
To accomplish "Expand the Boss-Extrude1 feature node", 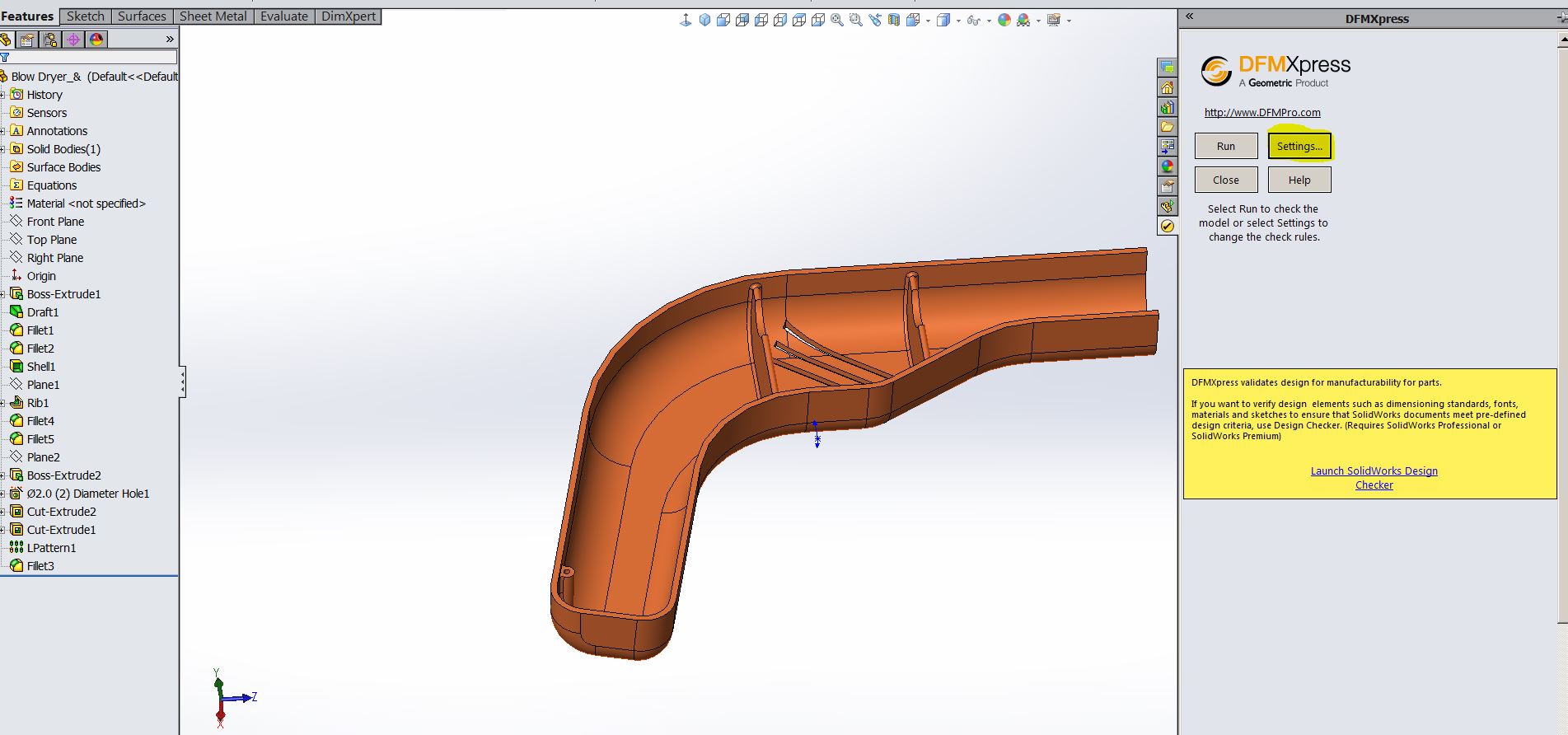I will (3, 294).
